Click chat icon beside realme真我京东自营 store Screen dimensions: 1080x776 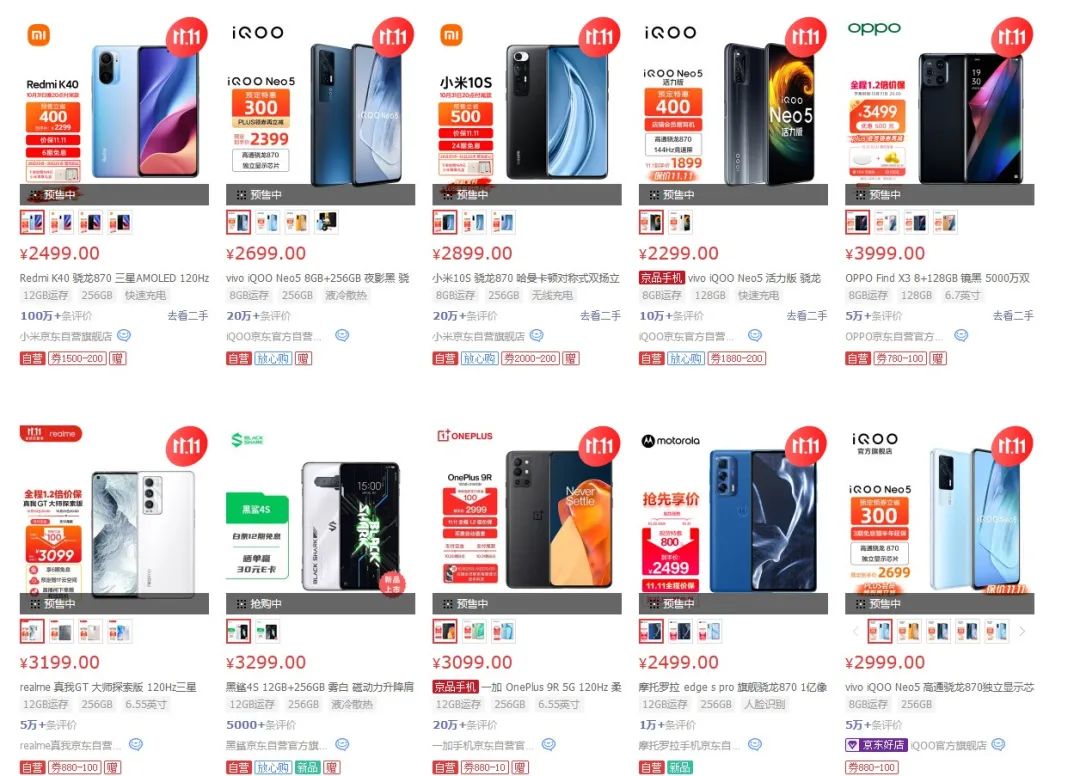(x=136, y=744)
